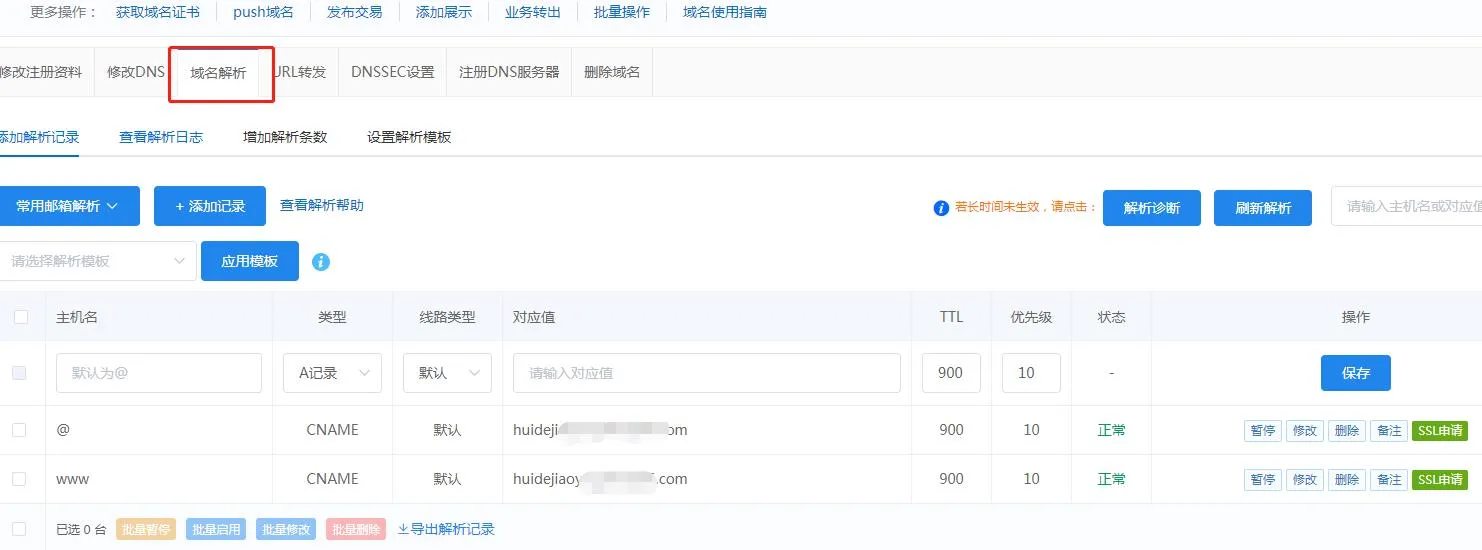The image size is (1482, 550).
Task: Delete the www record using 删除
Action: [1347, 479]
